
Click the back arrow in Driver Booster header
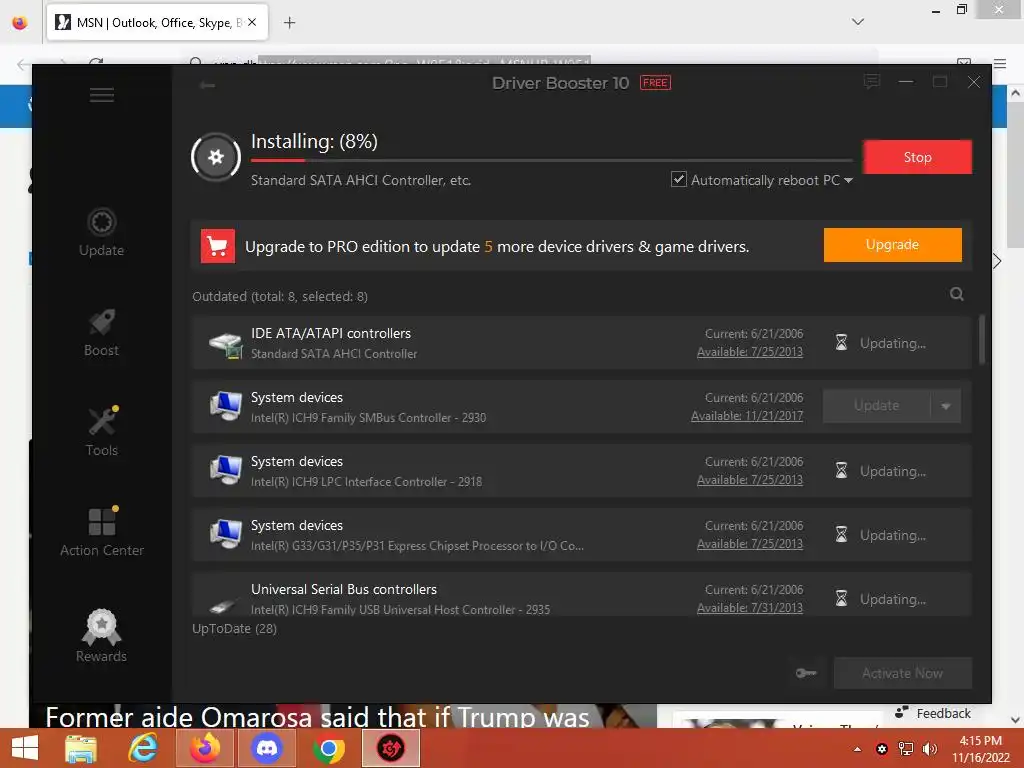[208, 85]
